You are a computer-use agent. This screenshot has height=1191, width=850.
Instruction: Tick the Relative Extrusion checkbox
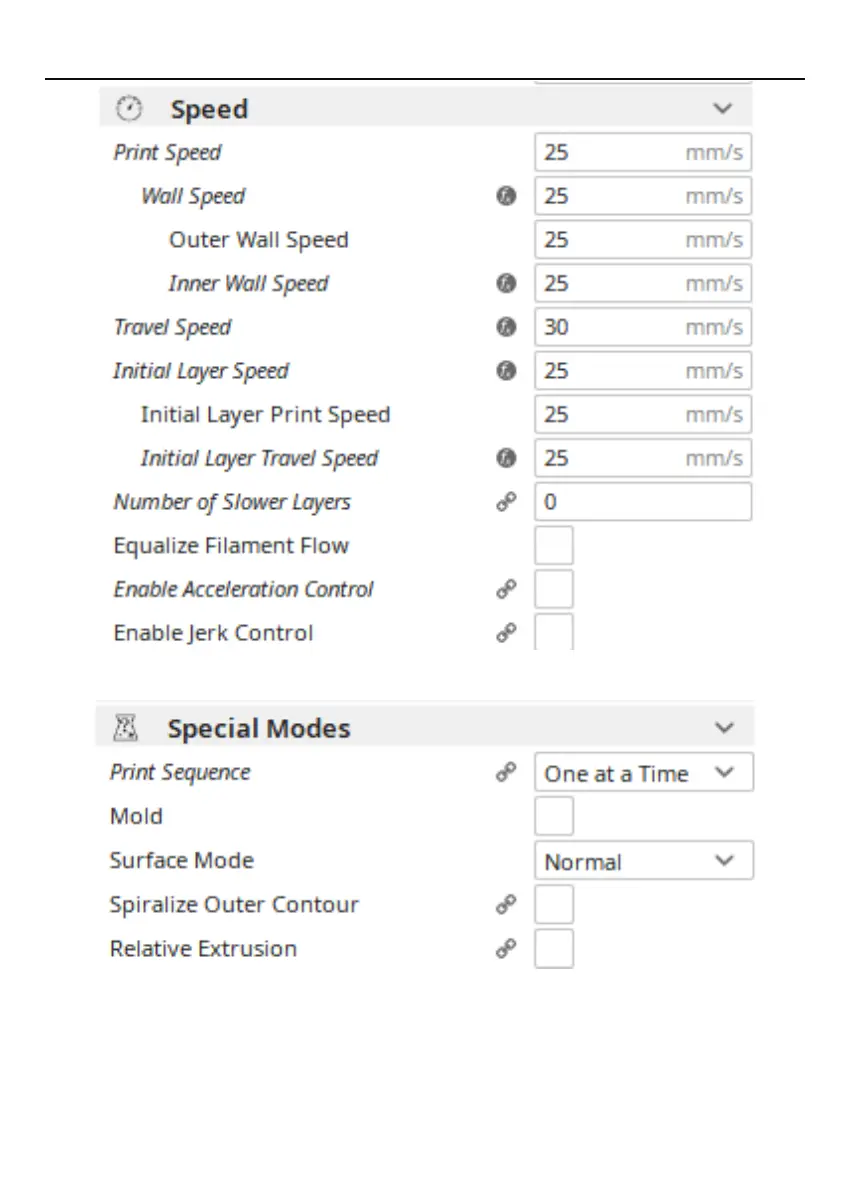coord(554,948)
